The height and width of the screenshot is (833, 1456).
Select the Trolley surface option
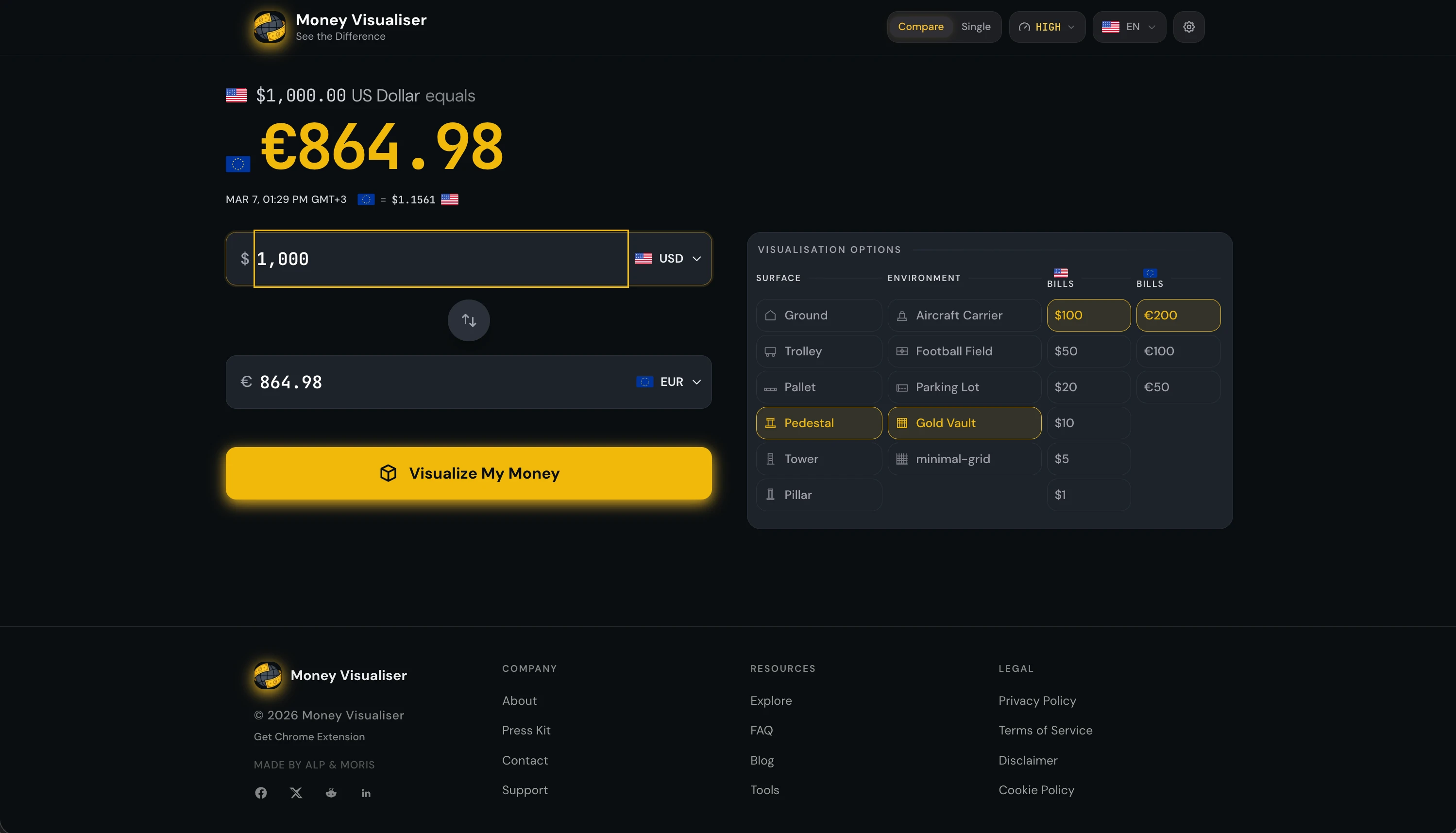pos(818,351)
